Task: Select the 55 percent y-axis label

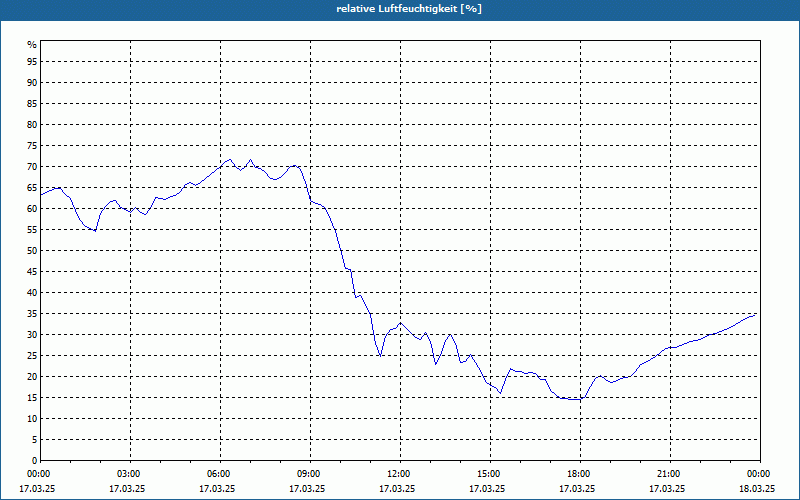Action: (x=32, y=230)
